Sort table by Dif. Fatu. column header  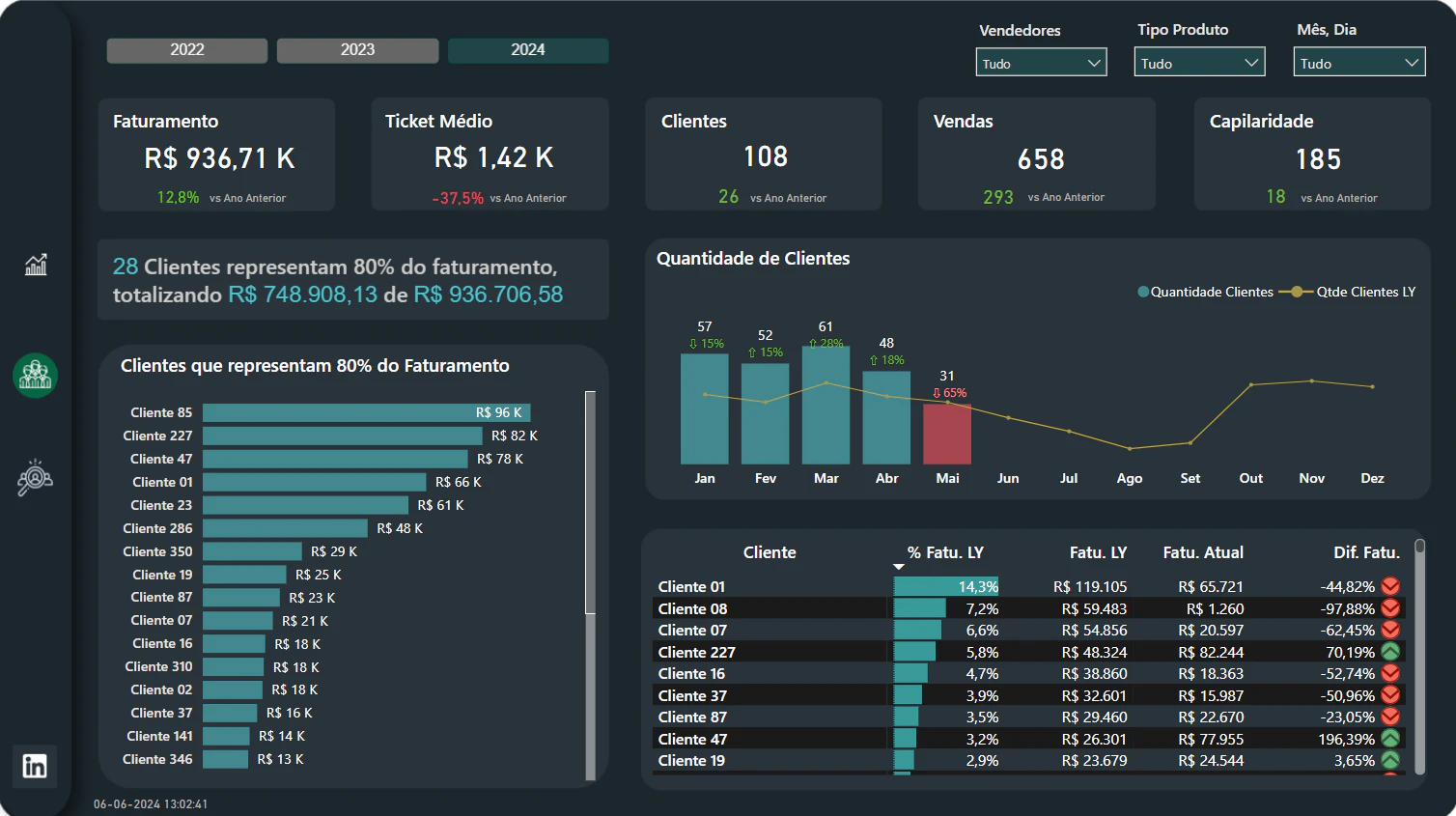(x=1366, y=552)
